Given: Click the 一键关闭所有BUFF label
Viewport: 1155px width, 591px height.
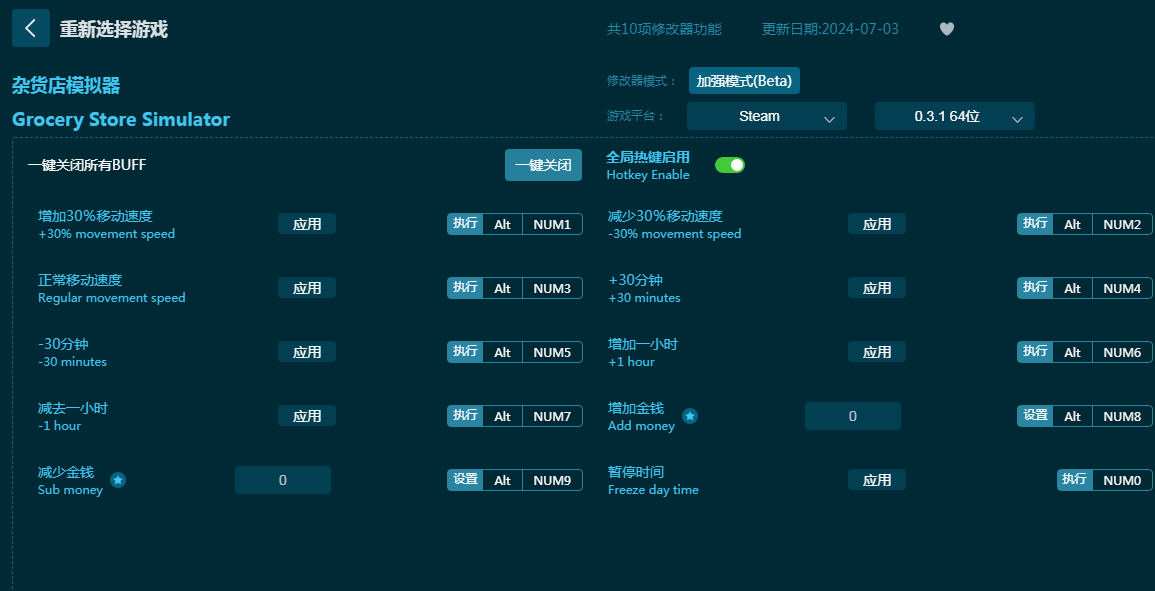Looking at the screenshot, I should (x=87, y=165).
